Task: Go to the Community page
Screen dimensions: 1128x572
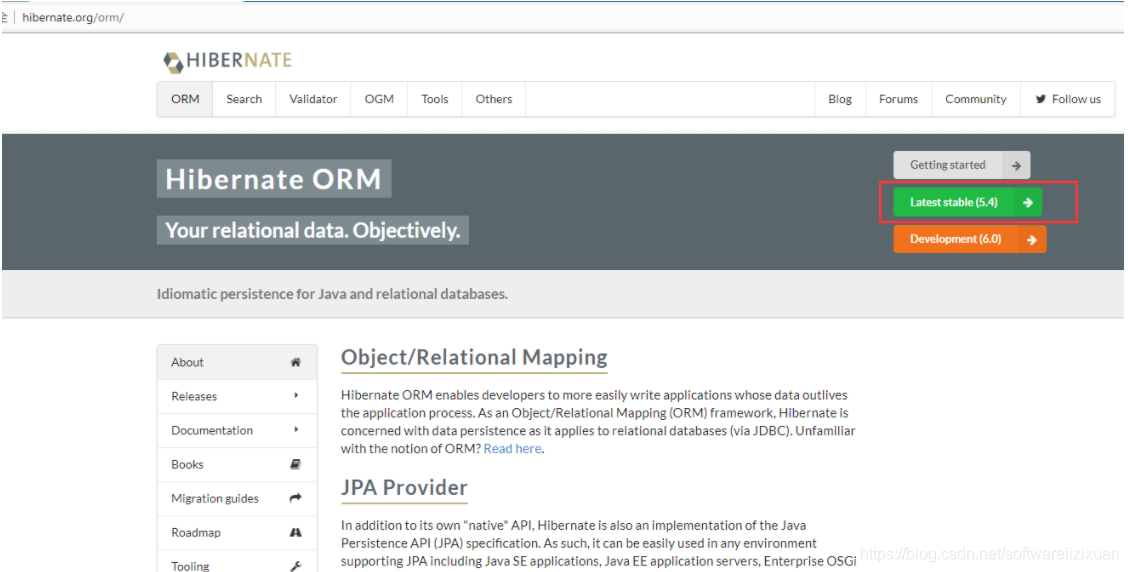Action: 975,99
